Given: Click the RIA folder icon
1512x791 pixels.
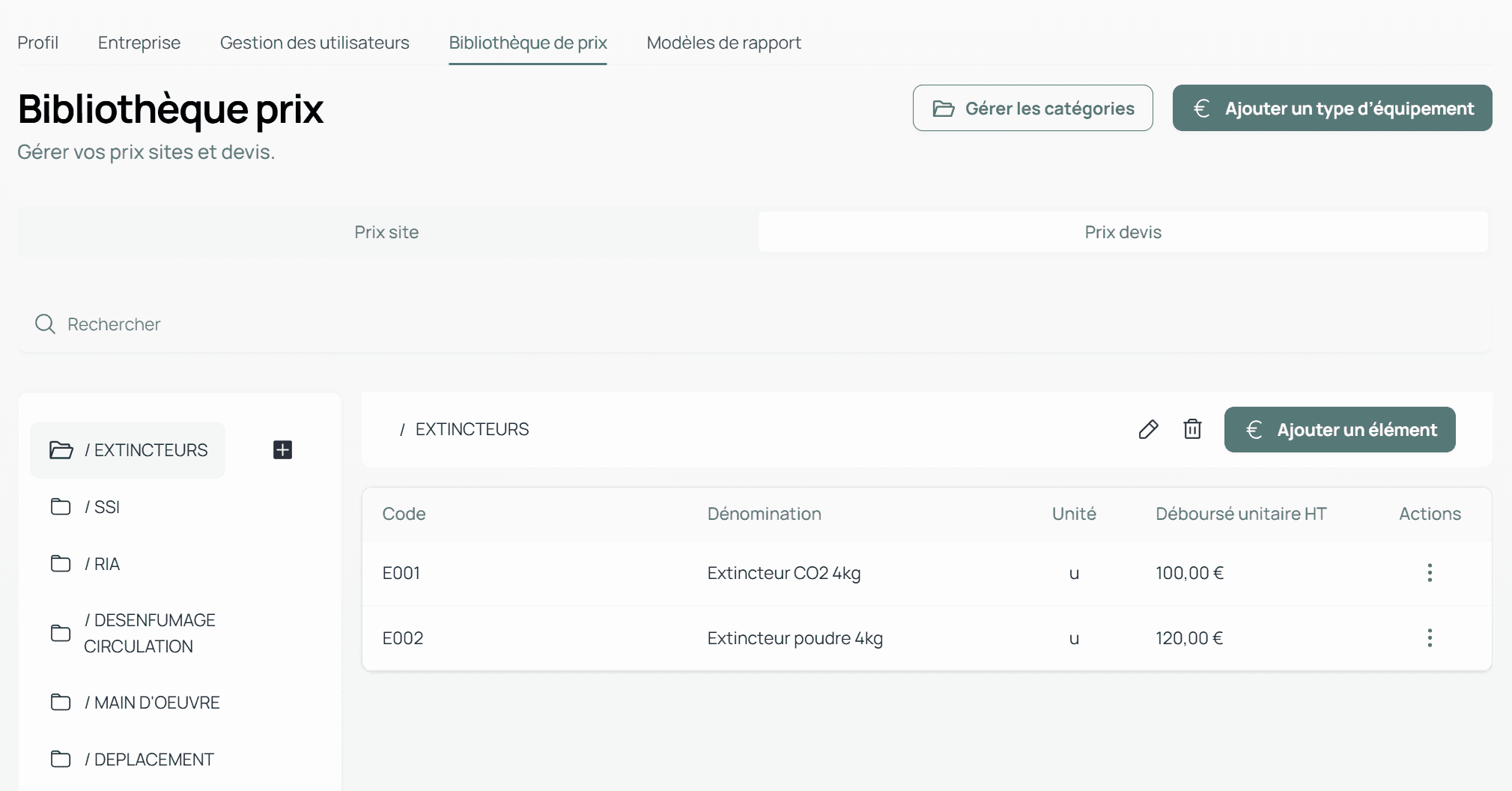Looking at the screenshot, I should coord(61,564).
